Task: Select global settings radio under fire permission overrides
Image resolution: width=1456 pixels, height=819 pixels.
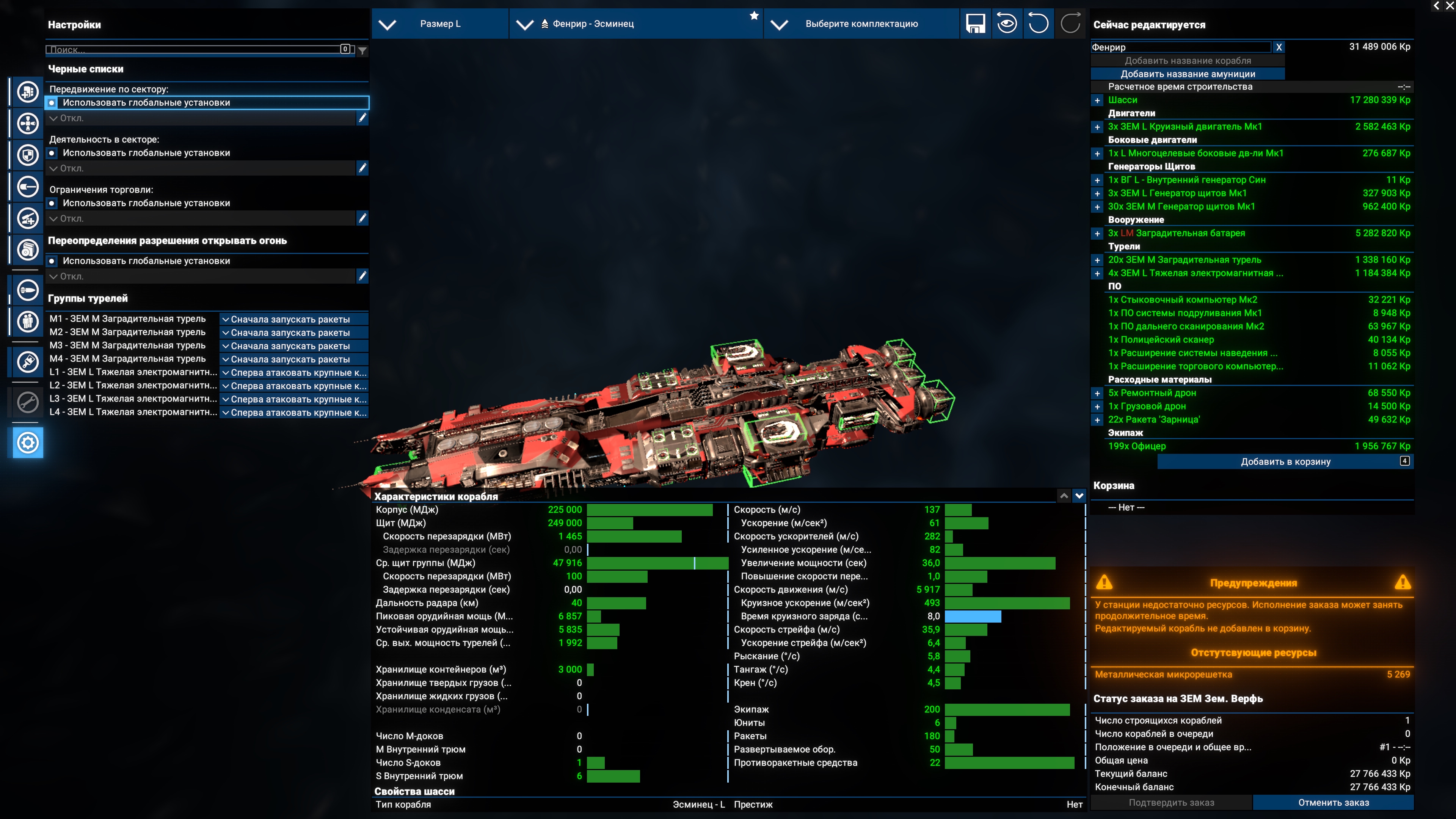Action: [52, 261]
